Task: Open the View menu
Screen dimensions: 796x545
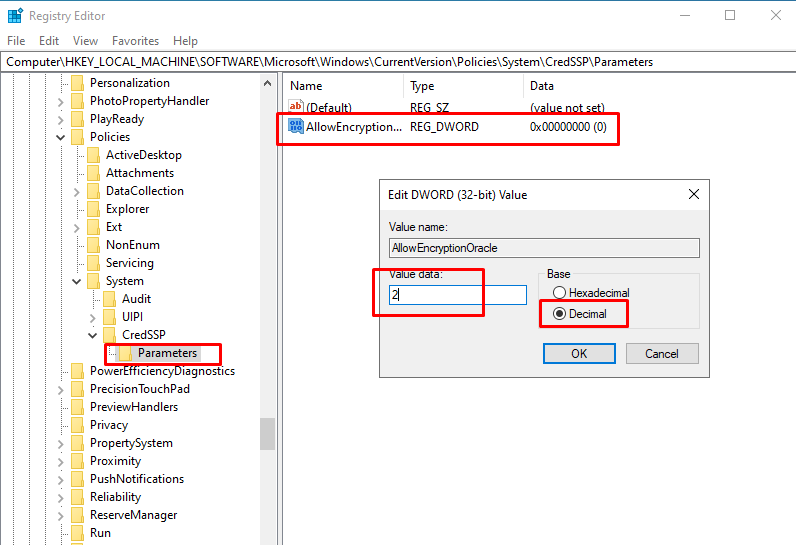Action: click(x=85, y=41)
